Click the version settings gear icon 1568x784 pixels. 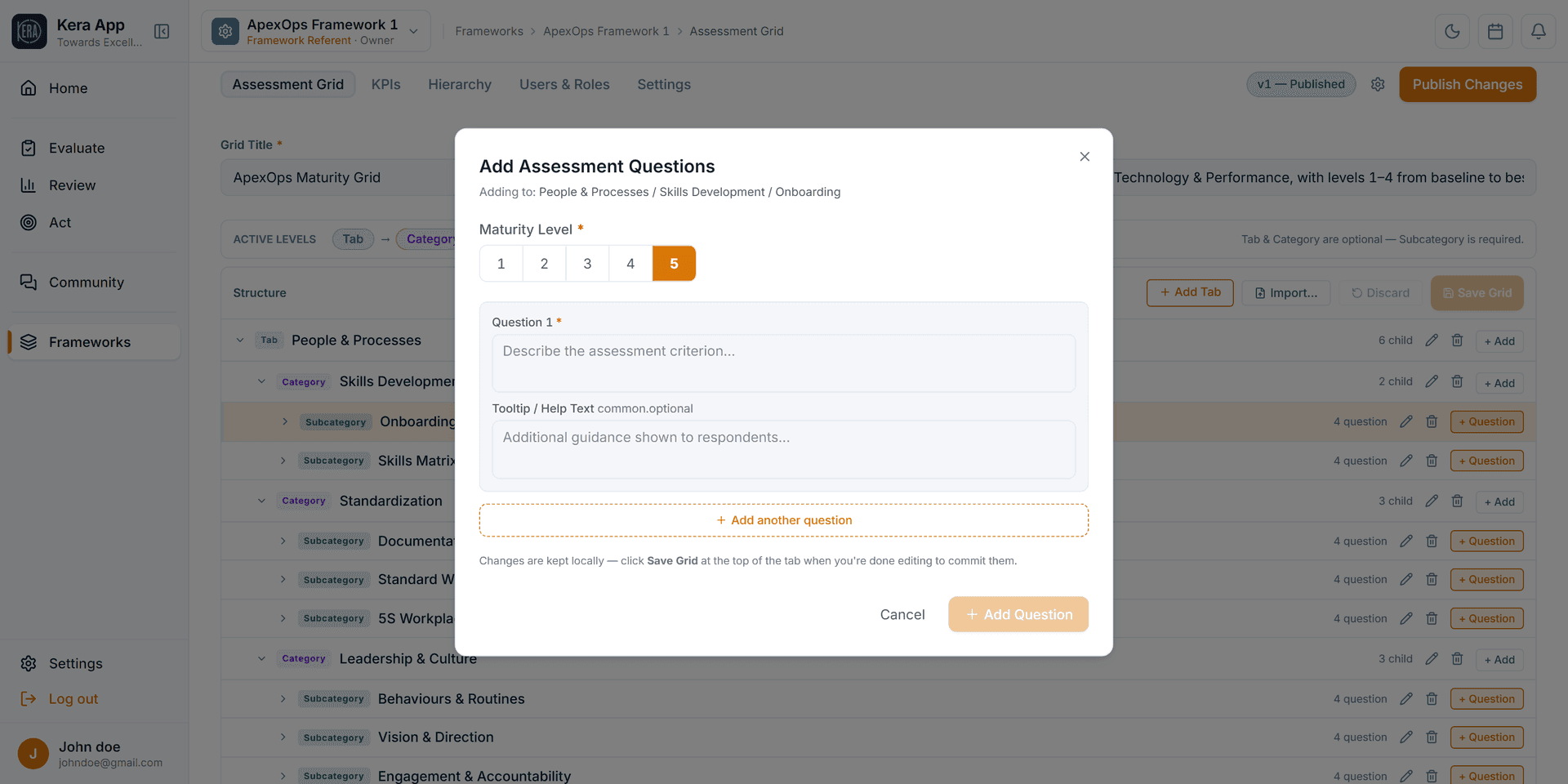(1378, 84)
